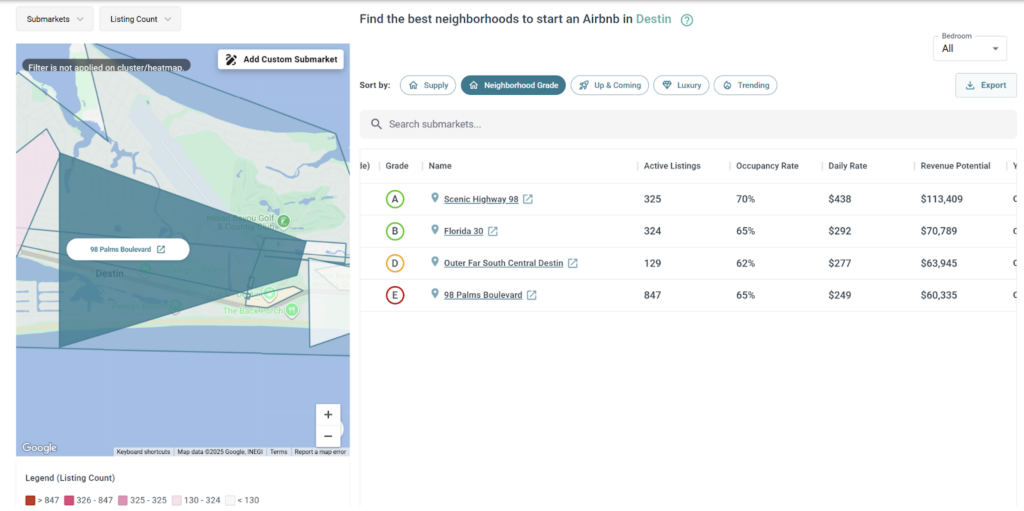This screenshot has height=511, width=1024.
Task: Open the Submarkets dropdown
Action: 55,19
